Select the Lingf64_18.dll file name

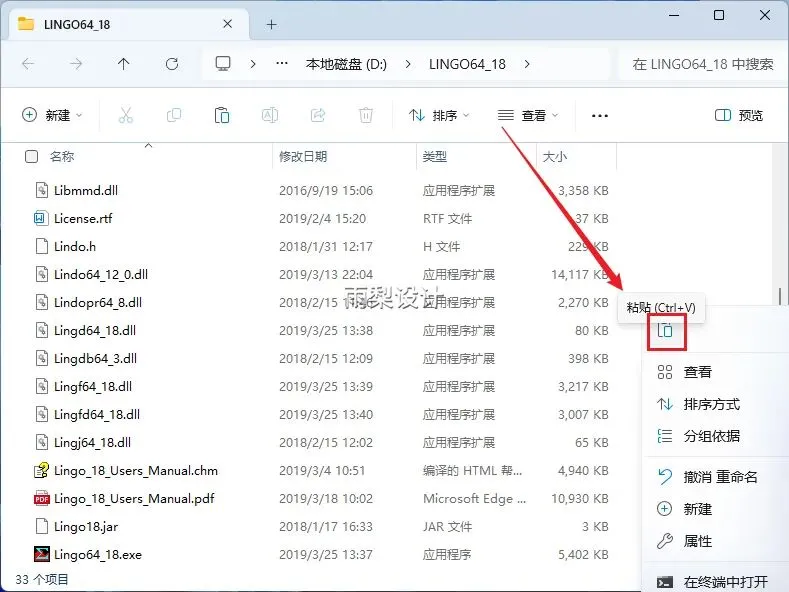click(93, 387)
